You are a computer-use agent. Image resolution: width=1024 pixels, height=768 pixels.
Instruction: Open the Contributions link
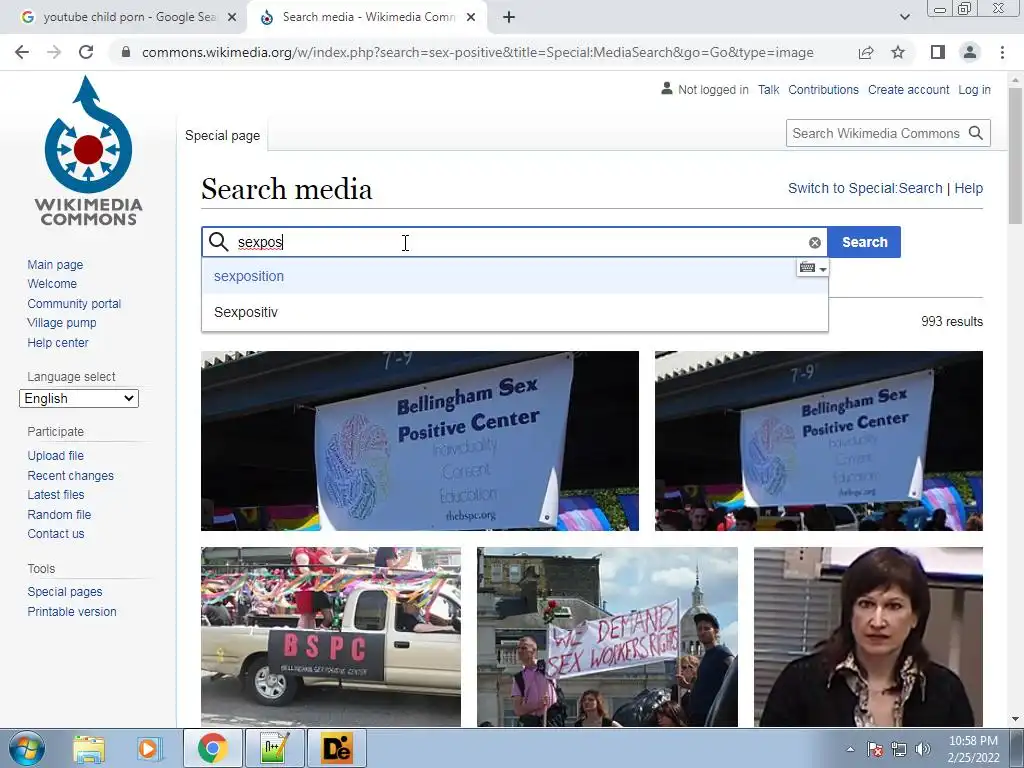tap(823, 89)
